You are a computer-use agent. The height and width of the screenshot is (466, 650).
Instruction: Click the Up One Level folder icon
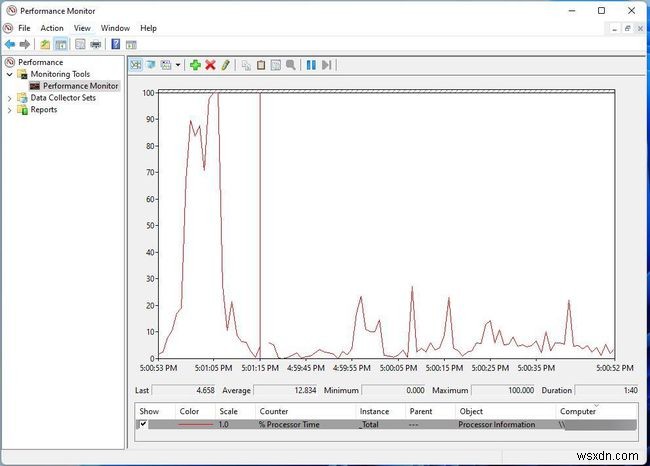45,44
